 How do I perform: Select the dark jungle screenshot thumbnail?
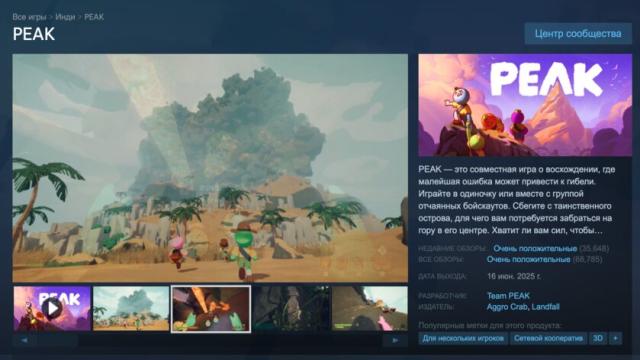tap(291, 308)
